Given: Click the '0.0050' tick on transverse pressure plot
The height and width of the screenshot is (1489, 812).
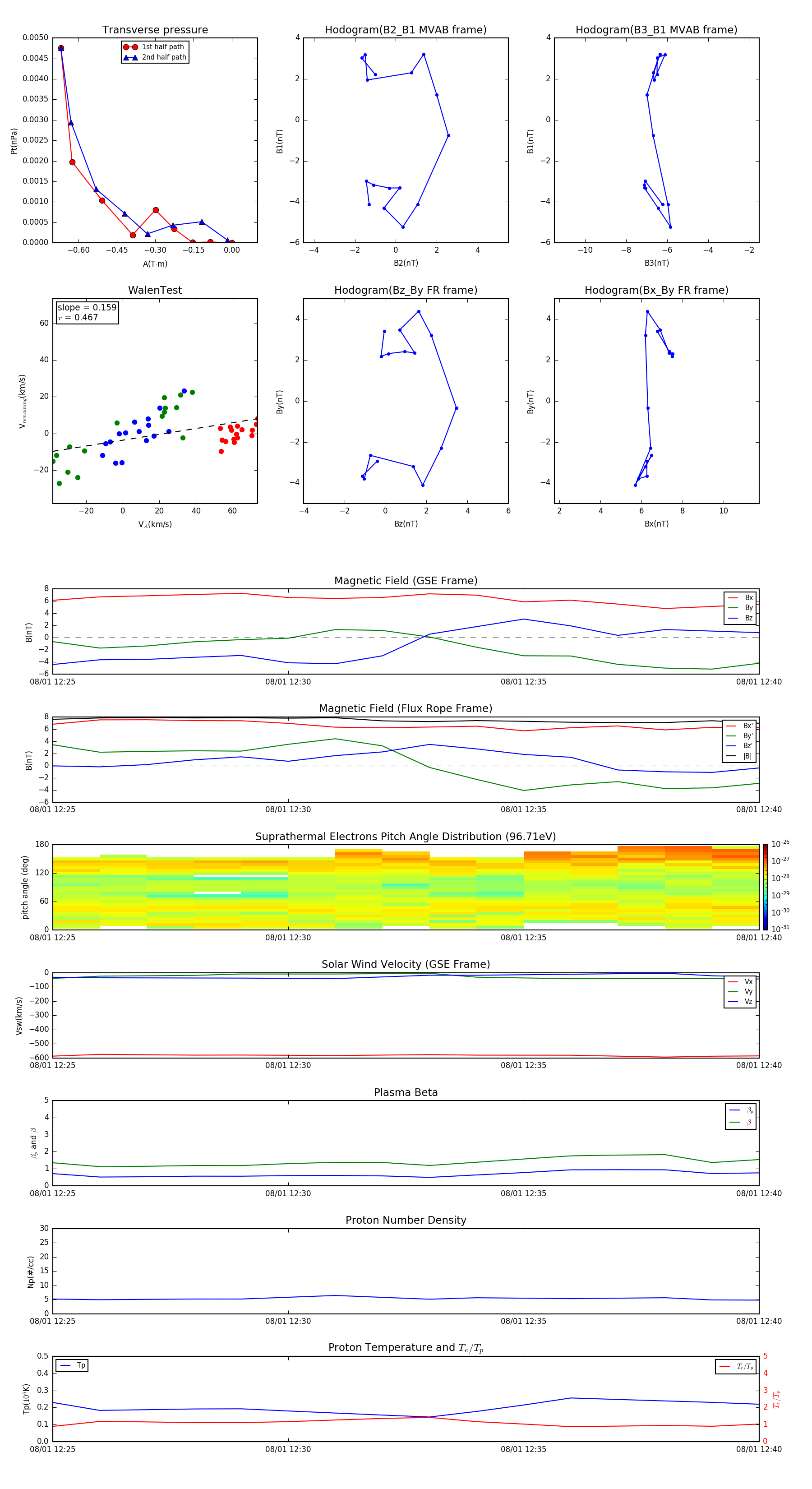Looking at the screenshot, I should coord(36,37).
